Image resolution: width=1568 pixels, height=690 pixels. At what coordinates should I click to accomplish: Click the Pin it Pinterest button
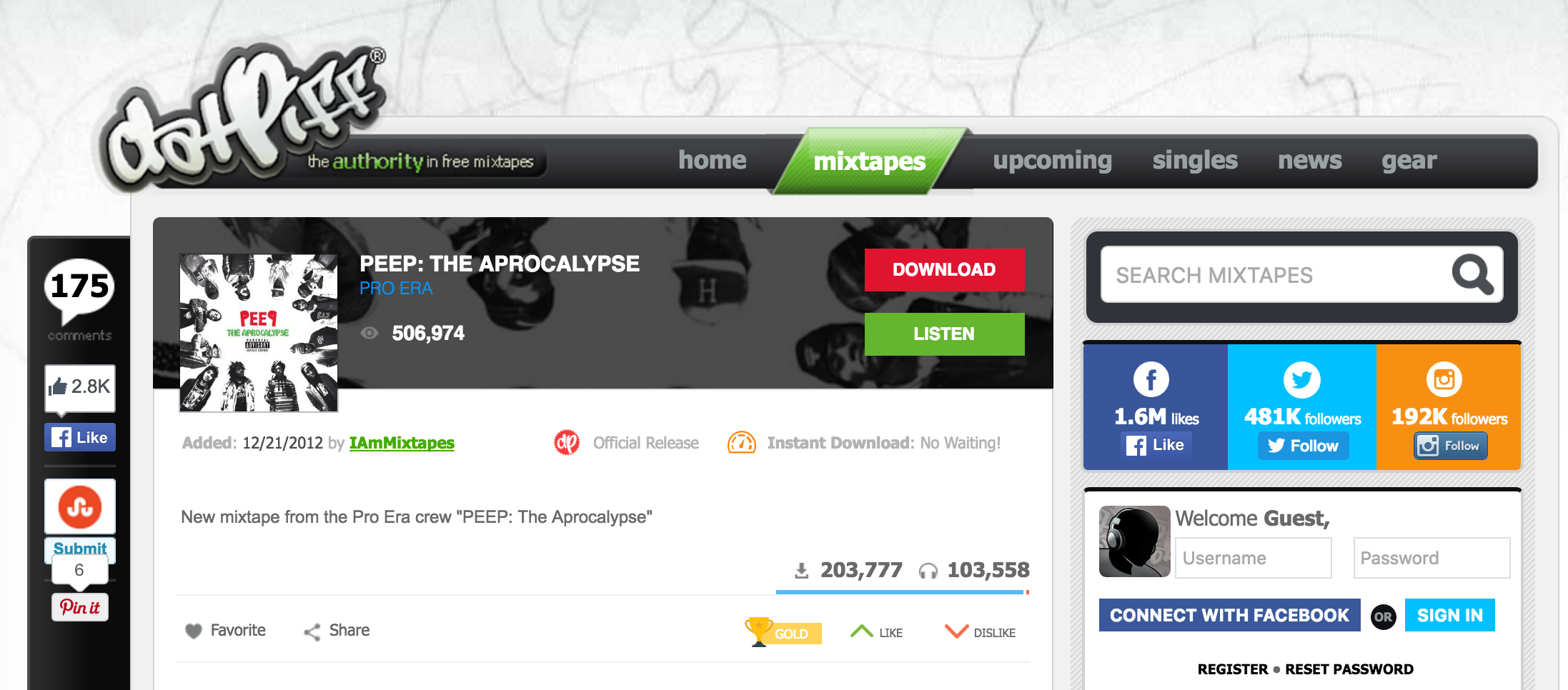pos(80,607)
